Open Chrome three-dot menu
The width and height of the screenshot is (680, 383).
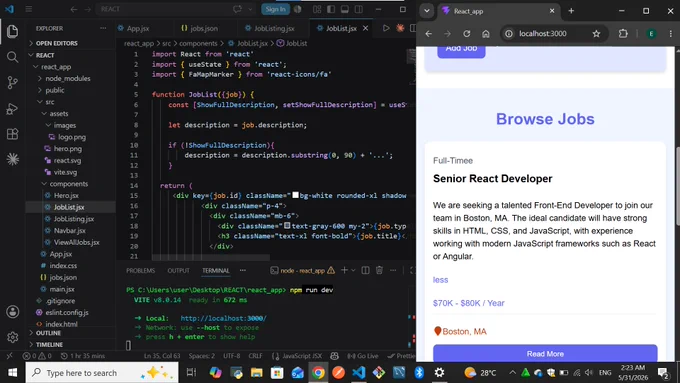pyautogui.click(x=670, y=33)
